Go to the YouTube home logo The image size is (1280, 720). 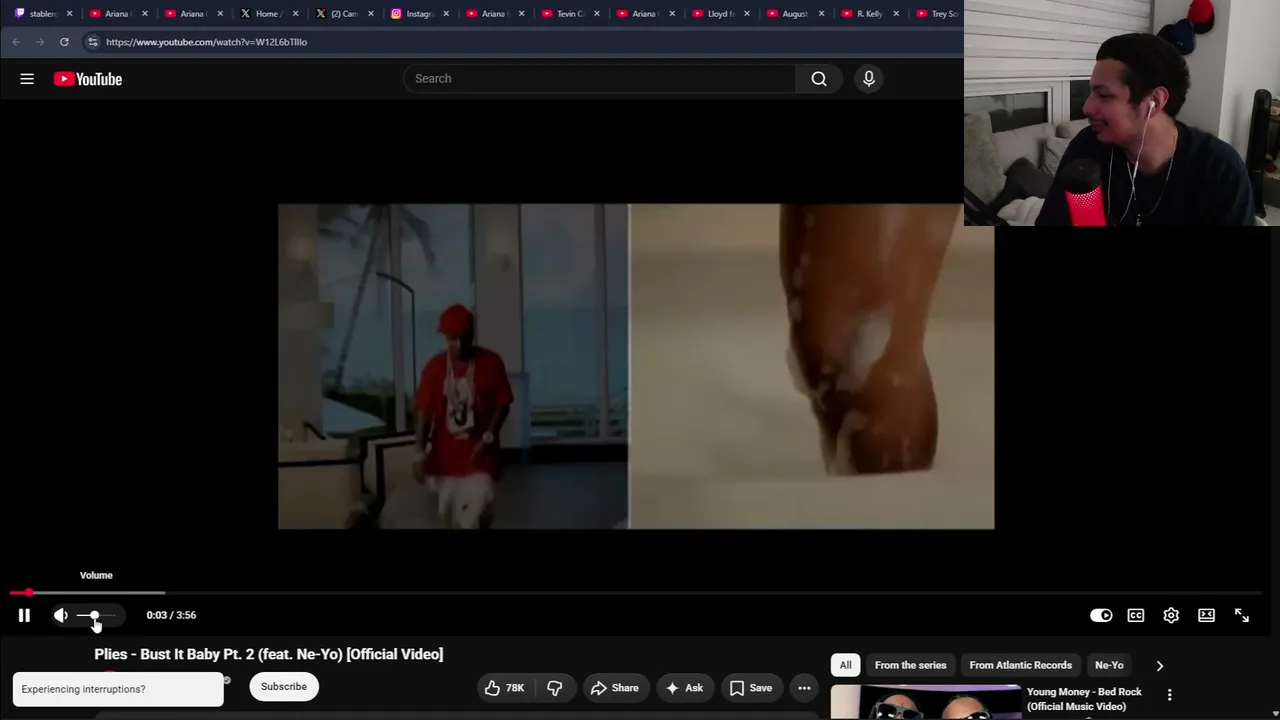pos(88,79)
